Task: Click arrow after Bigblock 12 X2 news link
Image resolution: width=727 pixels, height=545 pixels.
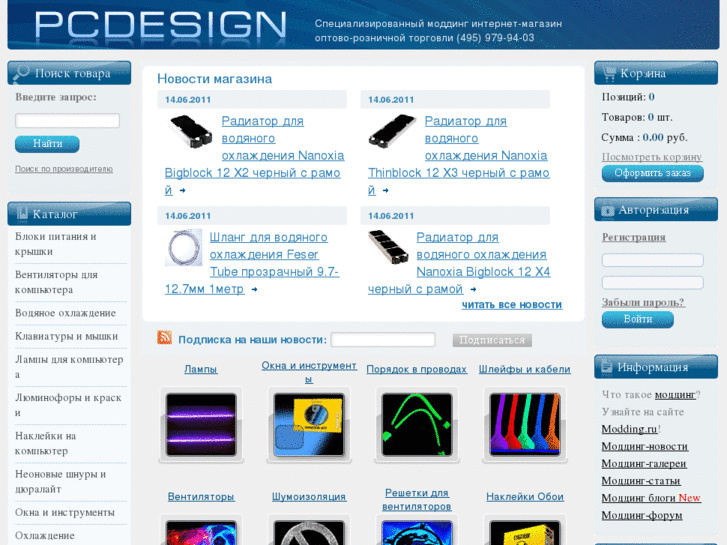Action: [x=183, y=191]
